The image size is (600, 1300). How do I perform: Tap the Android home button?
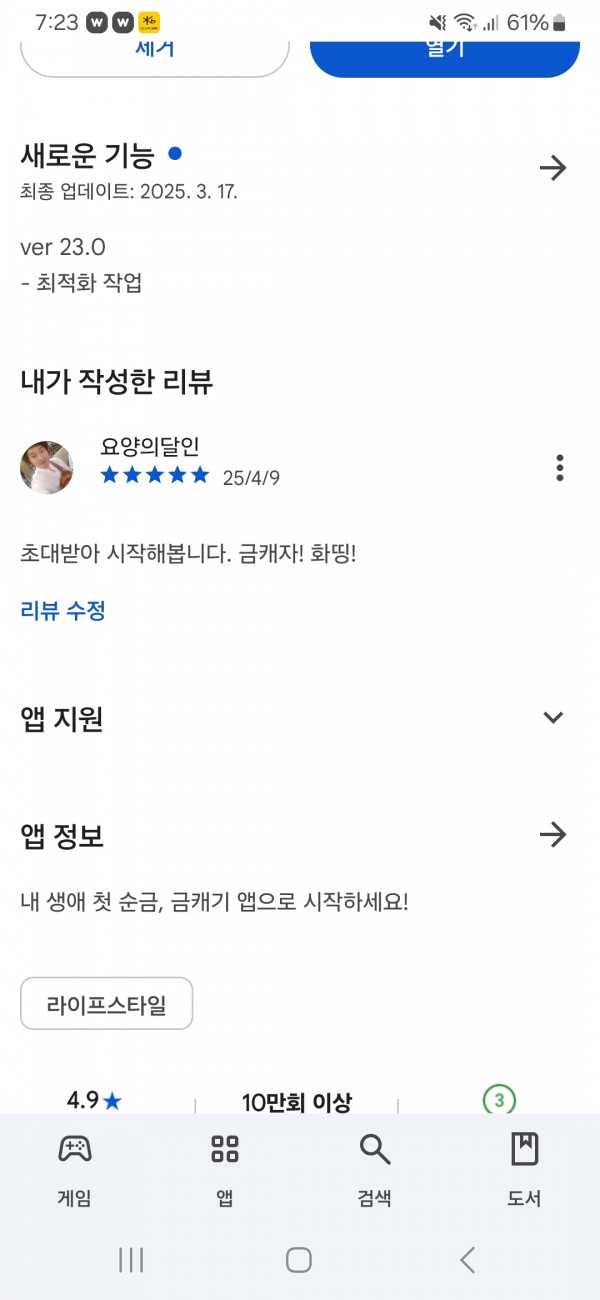[x=299, y=1260]
